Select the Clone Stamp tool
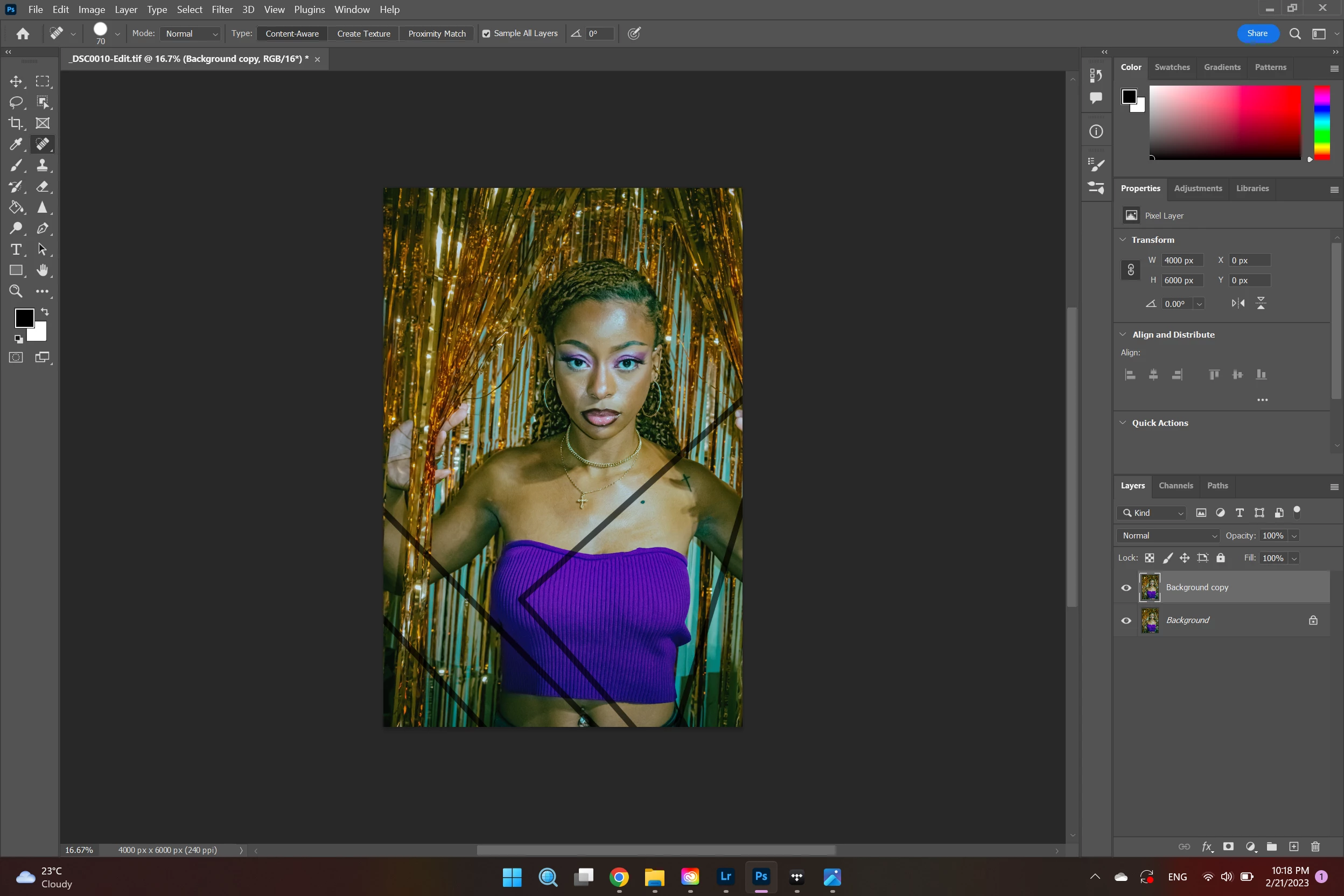 pyautogui.click(x=43, y=165)
